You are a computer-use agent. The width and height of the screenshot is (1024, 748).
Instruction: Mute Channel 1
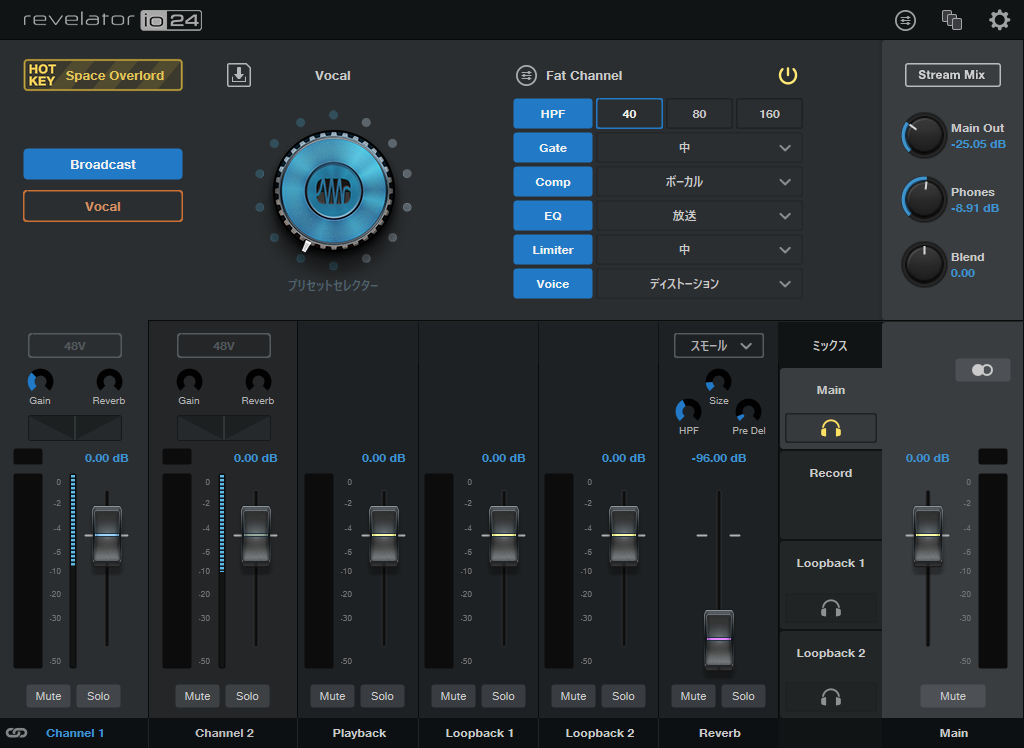tap(48, 696)
